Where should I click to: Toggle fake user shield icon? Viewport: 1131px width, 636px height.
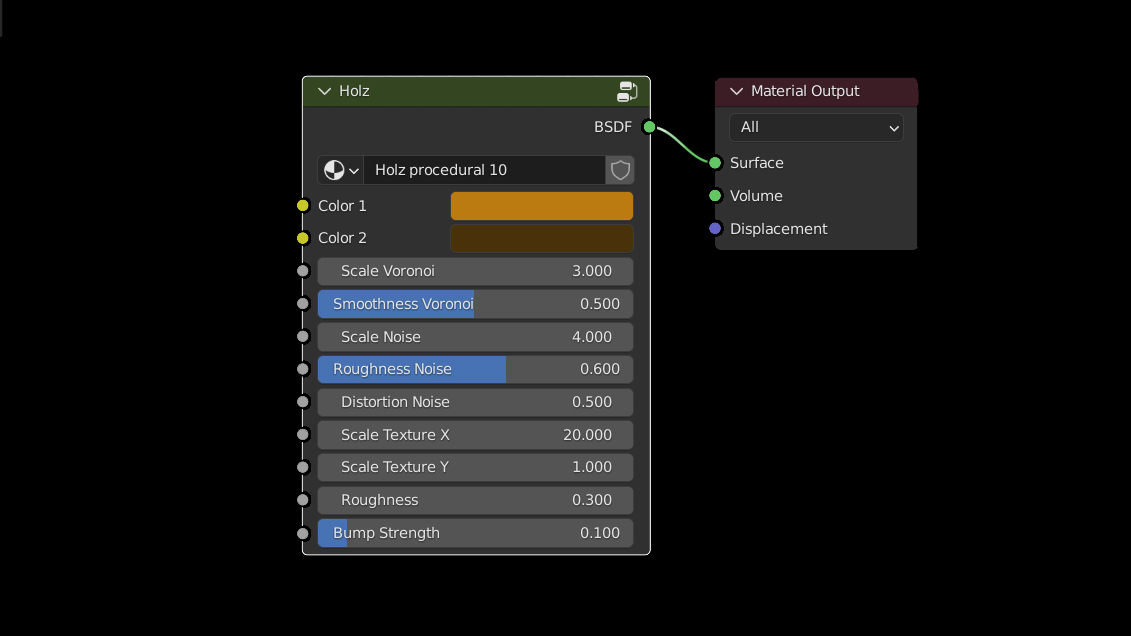point(620,170)
